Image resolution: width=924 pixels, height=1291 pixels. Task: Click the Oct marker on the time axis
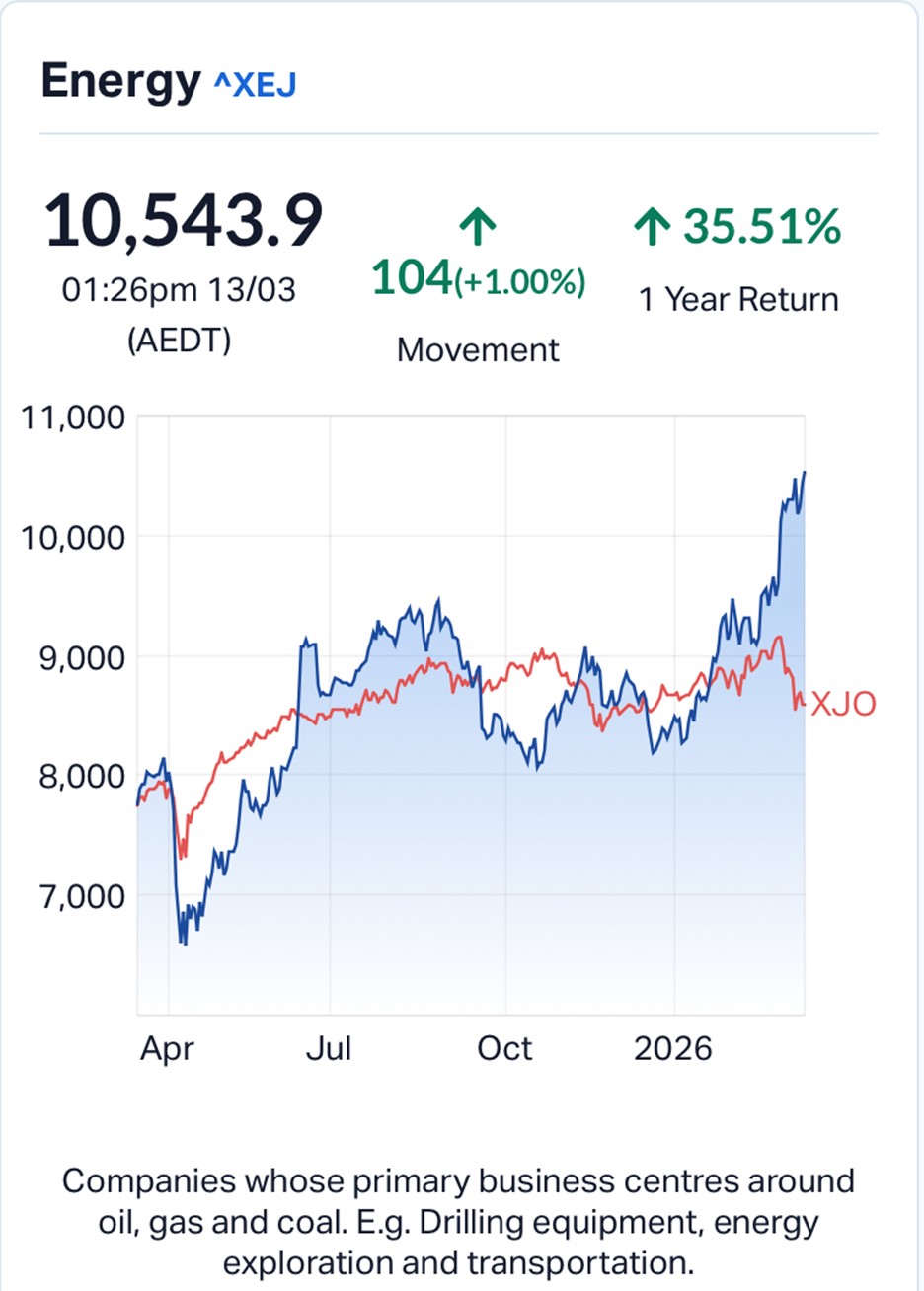504,1048
